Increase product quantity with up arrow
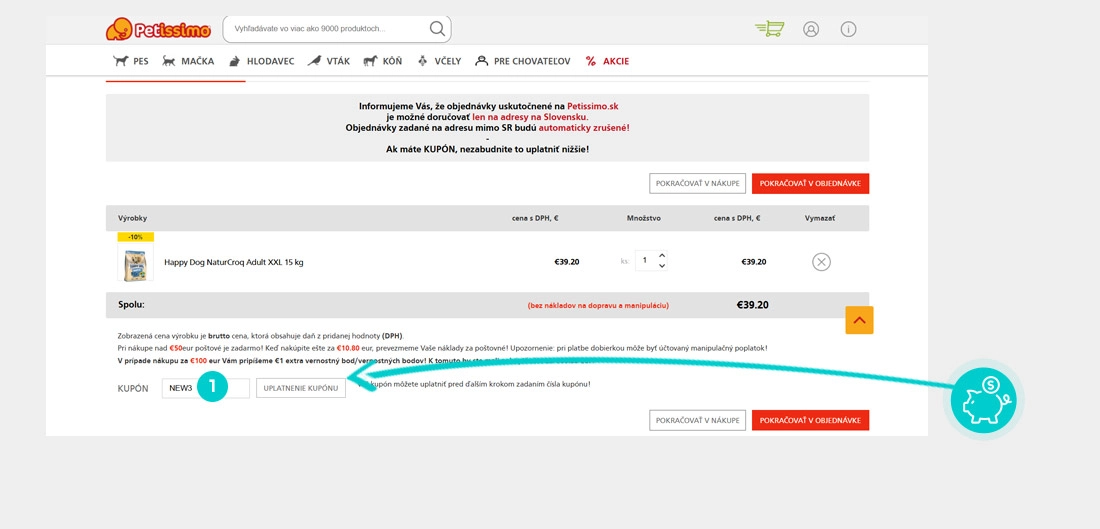Viewport: 1100px width, 529px height. (x=662, y=256)
